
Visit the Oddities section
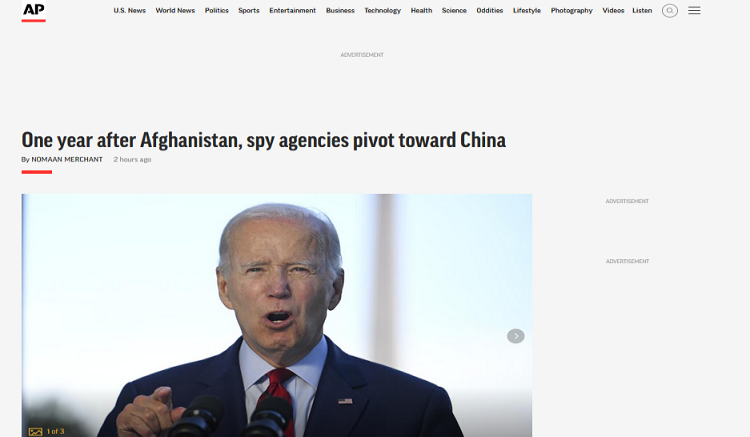490,11
